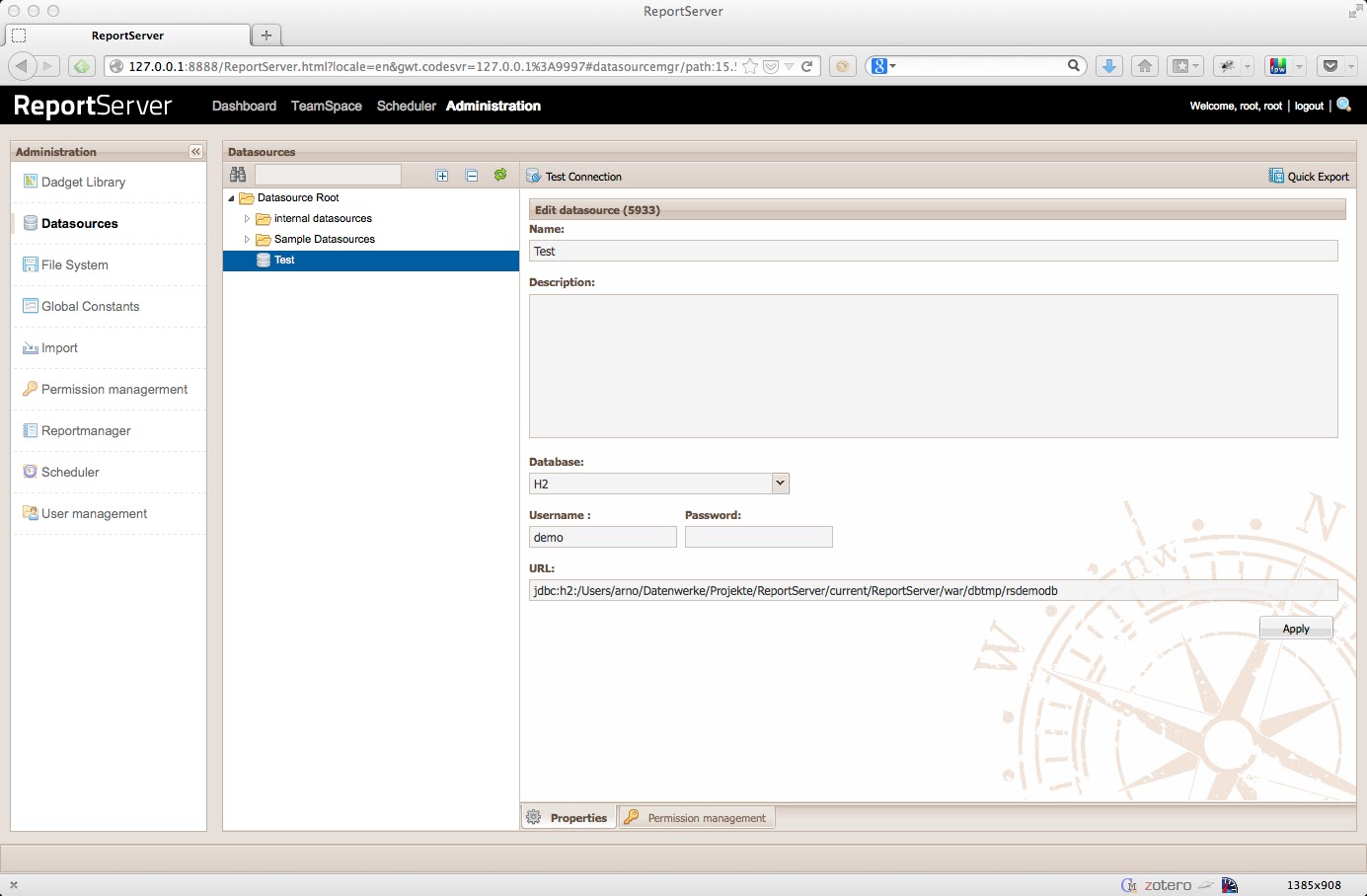Open Administration top menu
The width and height of the screenshot is (1367, 896).
(x=494, y=106)
